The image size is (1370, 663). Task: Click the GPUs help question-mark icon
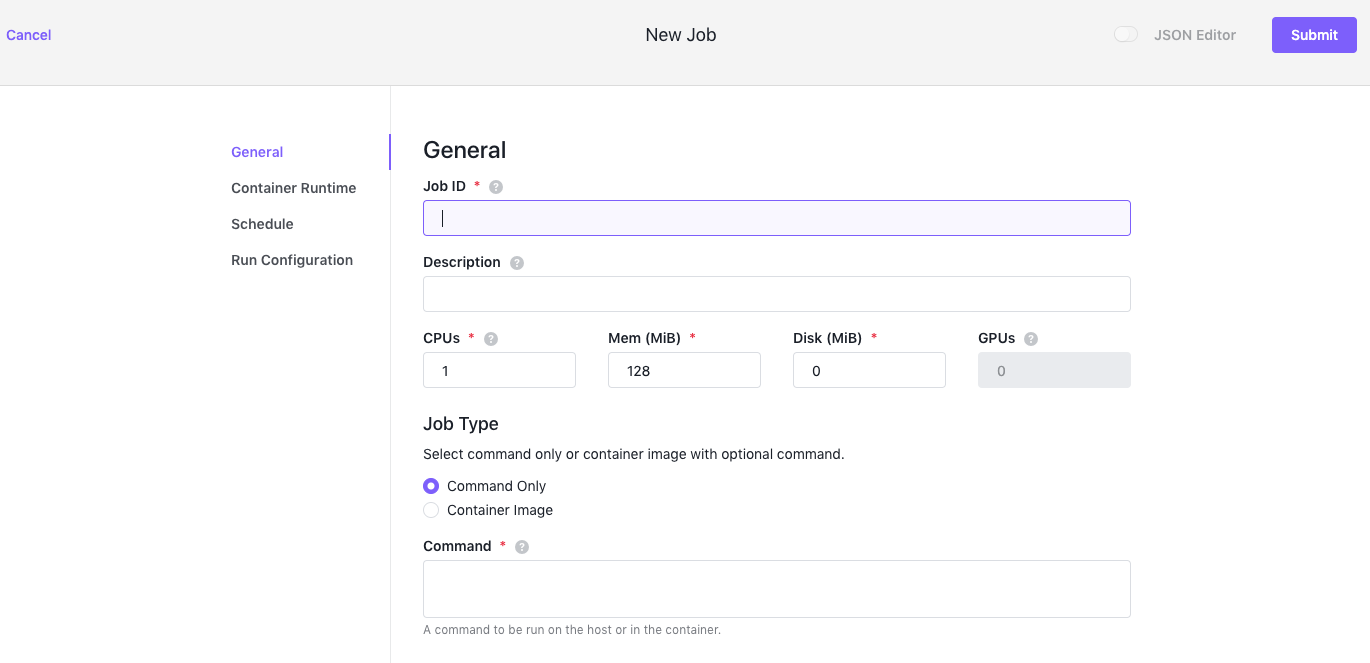pyautogui.click(x=1031, y=339)
